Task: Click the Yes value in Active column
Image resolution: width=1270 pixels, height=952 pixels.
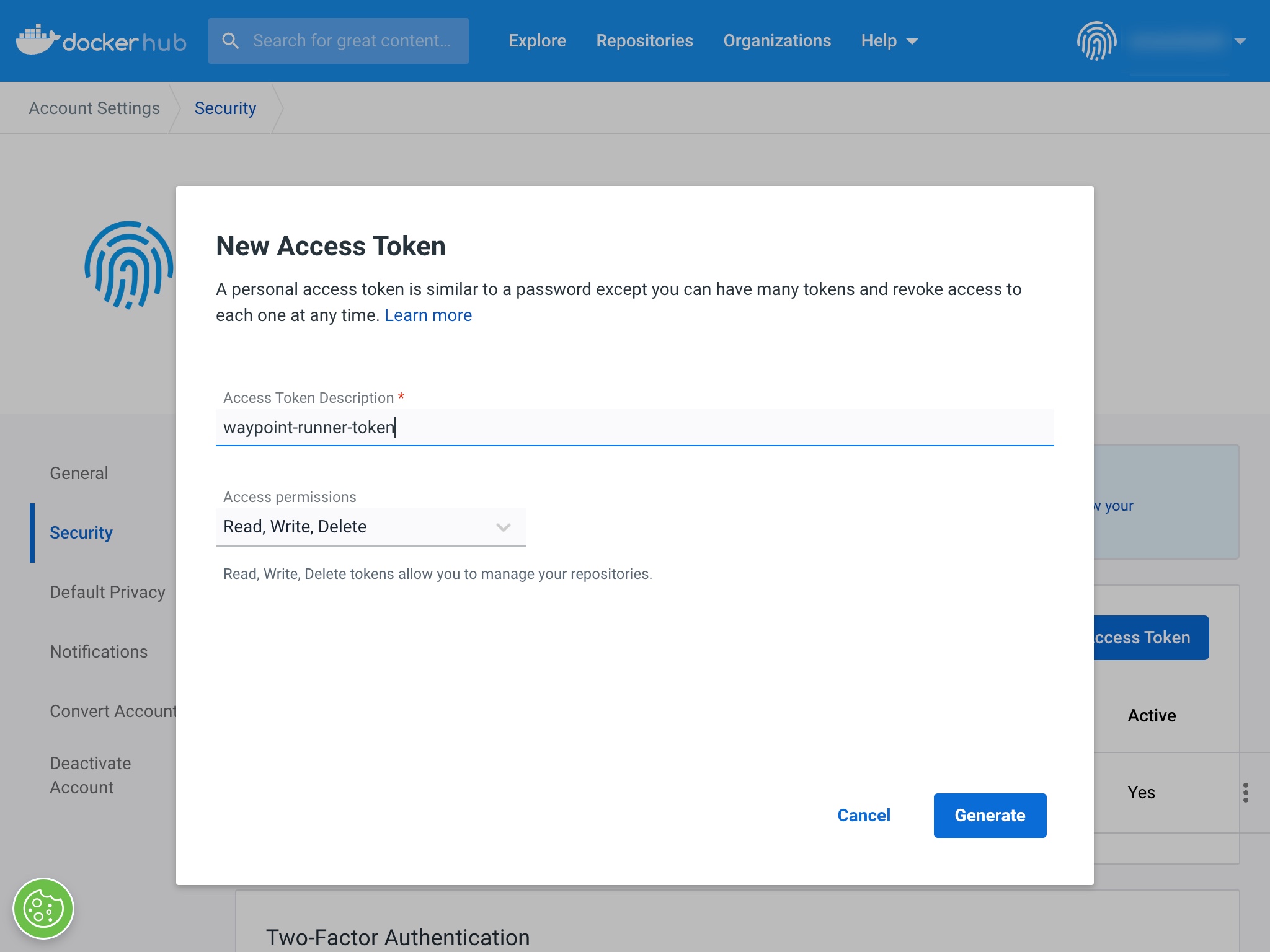Action: coord(1141,793)
